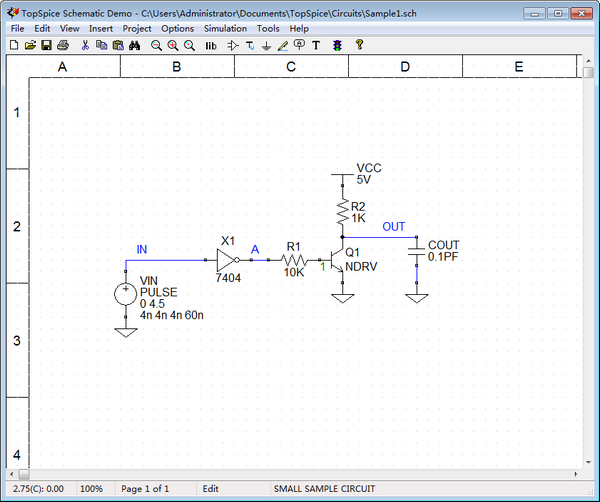Click ground symbol under VIN source
The image size is (600, 502).
tap(126, 332)
